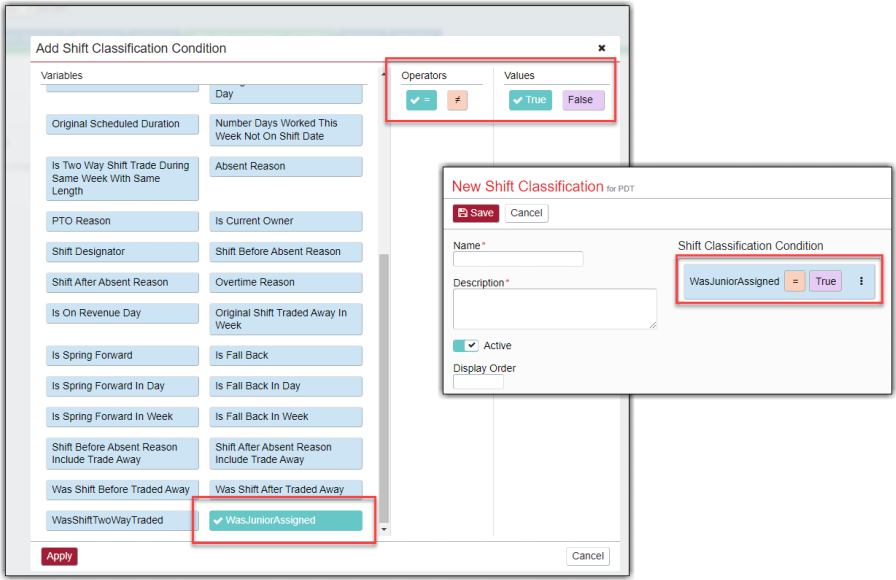The image size is (896, 580).
Task: Cancel the Add Condition dialog
Action: point(587,556)
